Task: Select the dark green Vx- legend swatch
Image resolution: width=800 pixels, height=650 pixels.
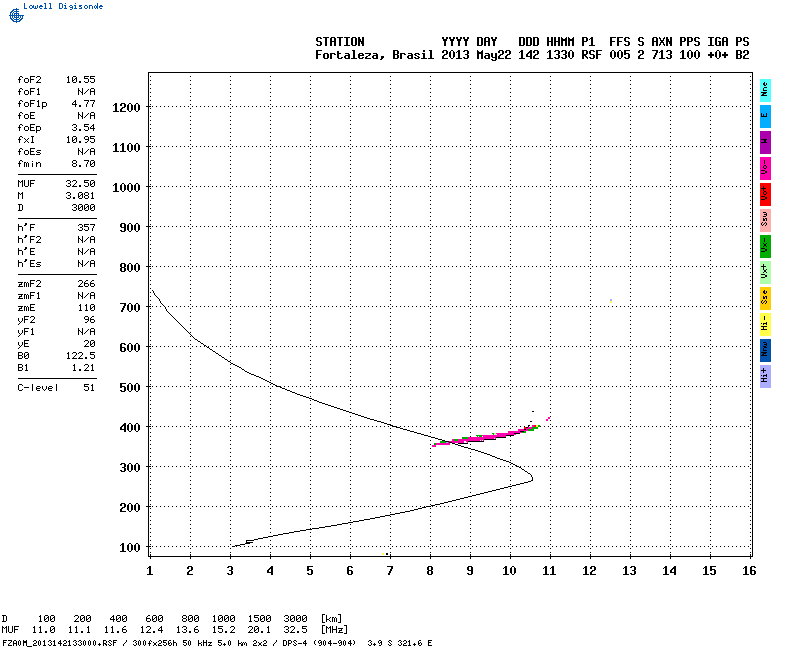Action: [x=765, y=246]
